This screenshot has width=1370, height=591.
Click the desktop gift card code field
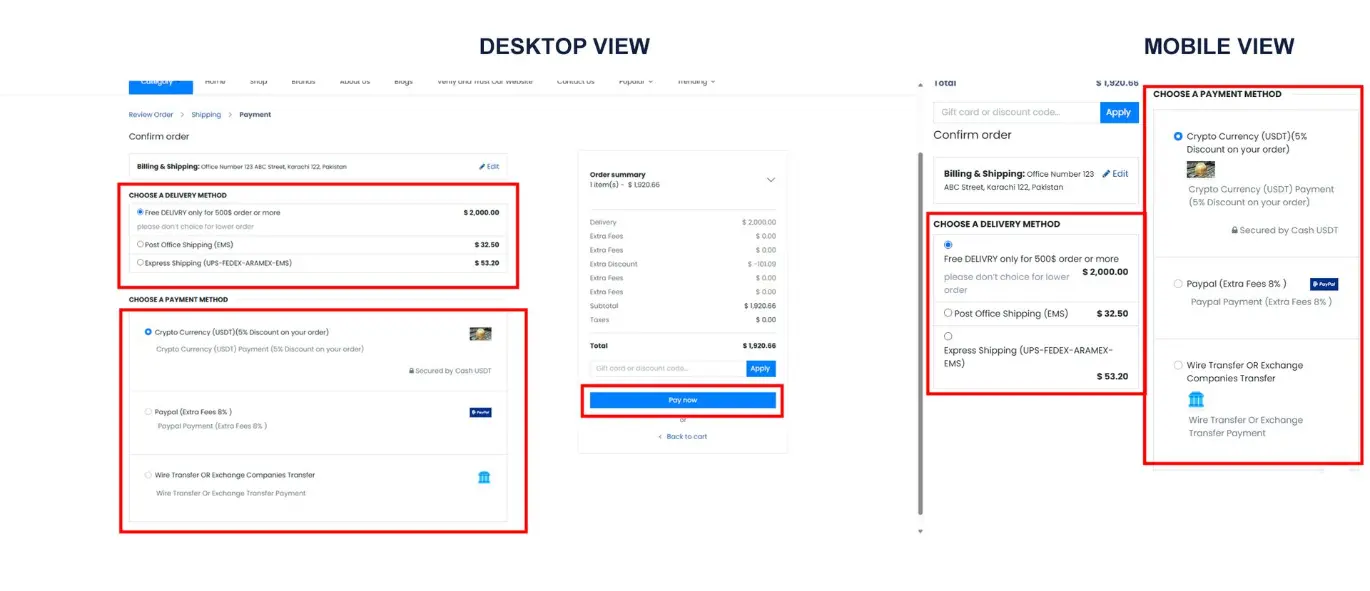point(667,369)
